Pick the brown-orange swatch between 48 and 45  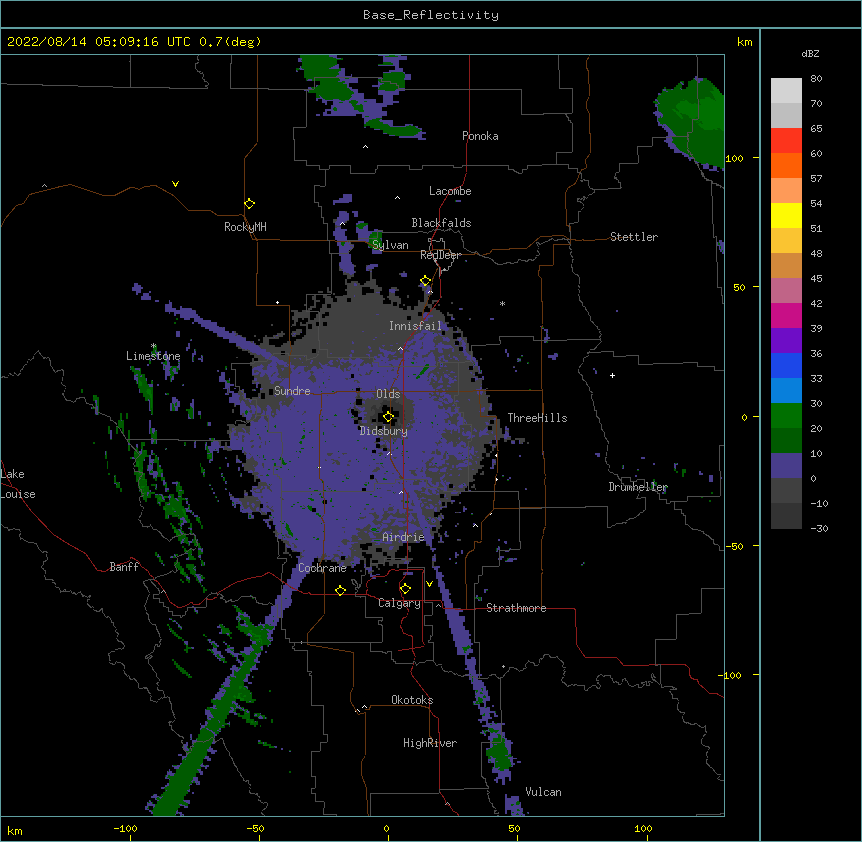coord(786,265)
